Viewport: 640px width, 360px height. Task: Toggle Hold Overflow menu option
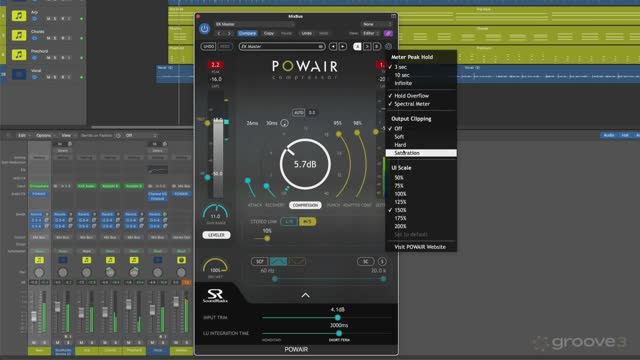(411, 96)
